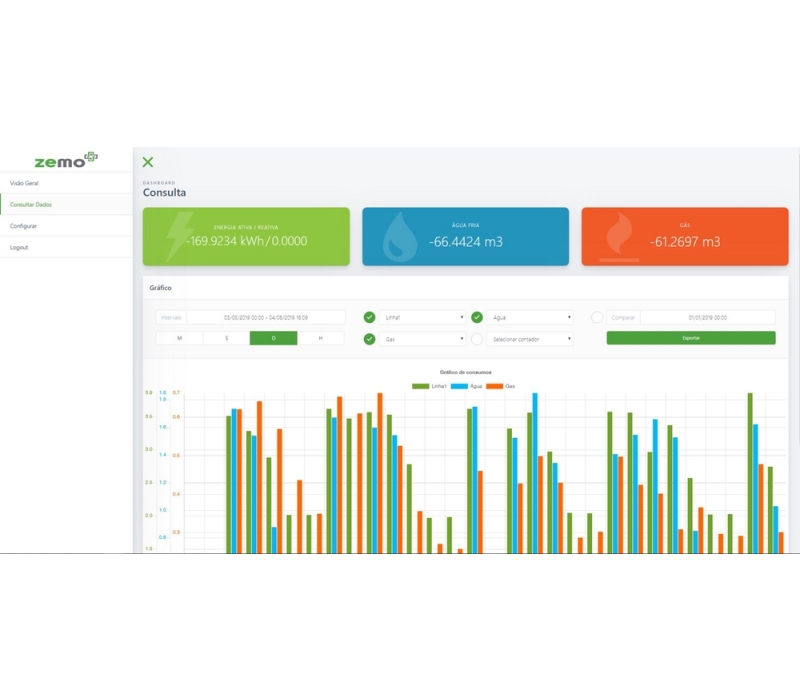Uncheck the Agua meter checkbox
Viewport: 800px width, 700px height.
pyautogui.click(x=477, y=317)
